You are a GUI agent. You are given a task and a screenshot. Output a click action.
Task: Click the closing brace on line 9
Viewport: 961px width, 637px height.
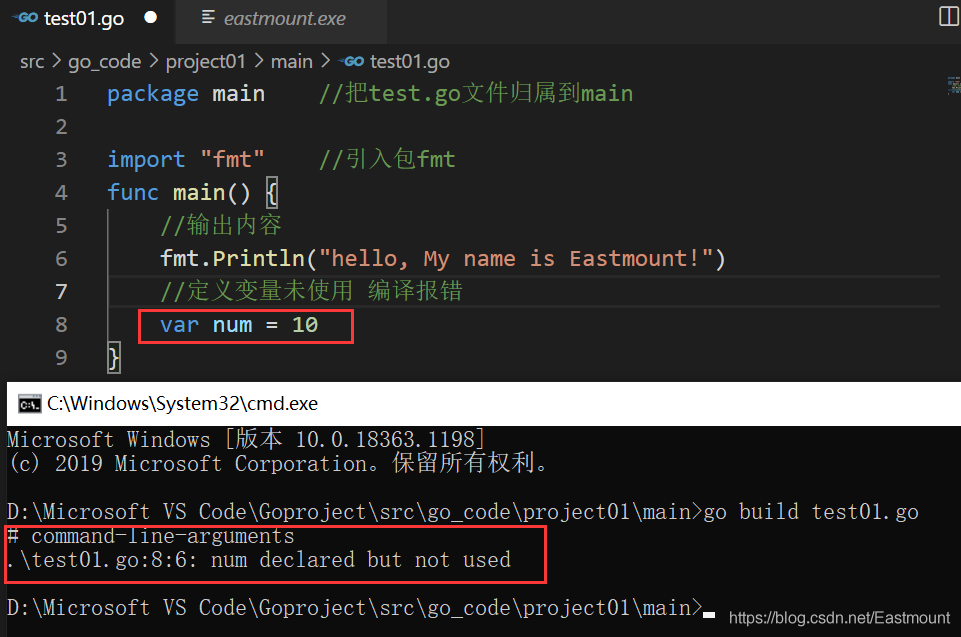[114, 358]
